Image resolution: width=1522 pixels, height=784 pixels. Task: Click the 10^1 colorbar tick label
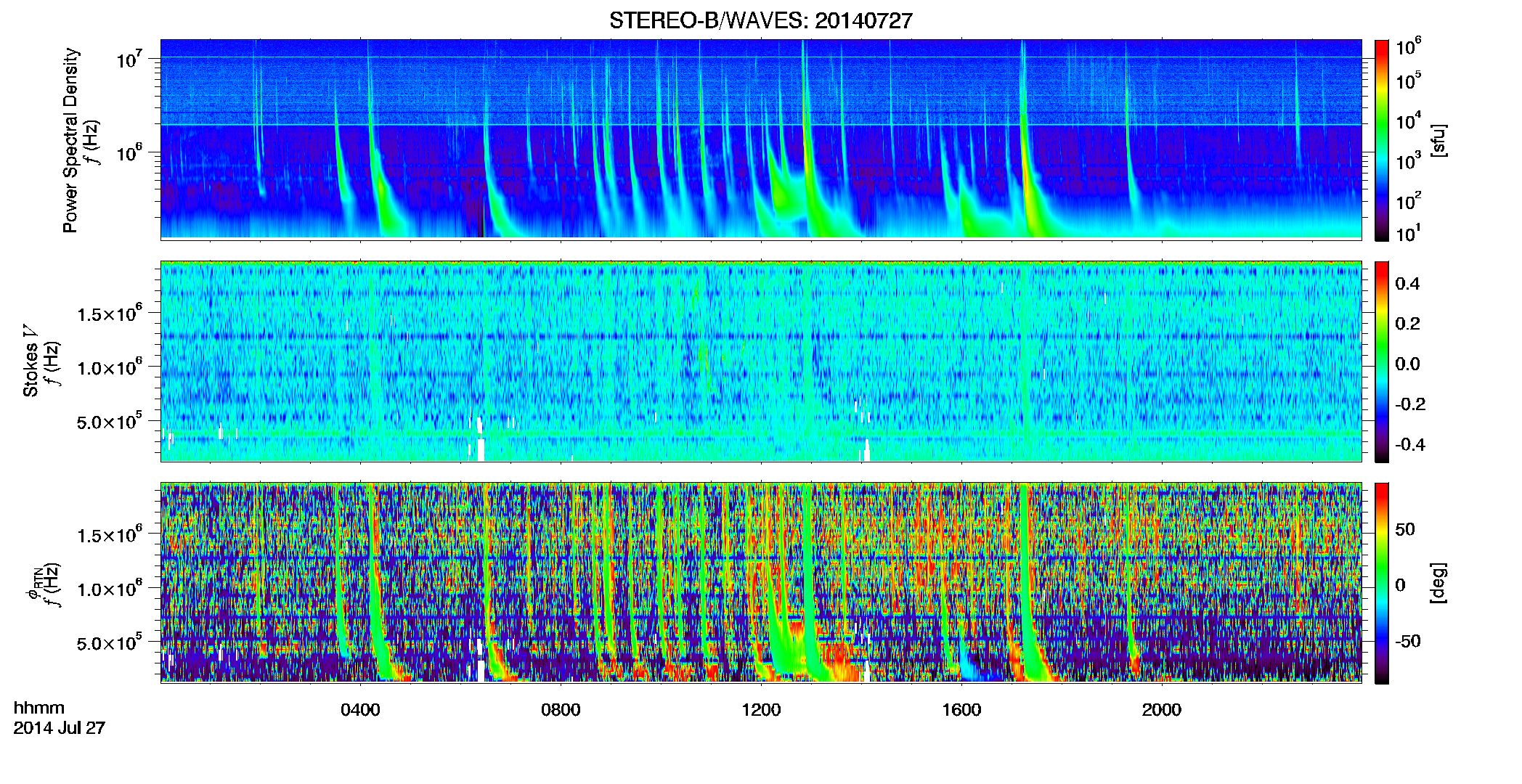pyautogui.click(x=1408, y=234)
